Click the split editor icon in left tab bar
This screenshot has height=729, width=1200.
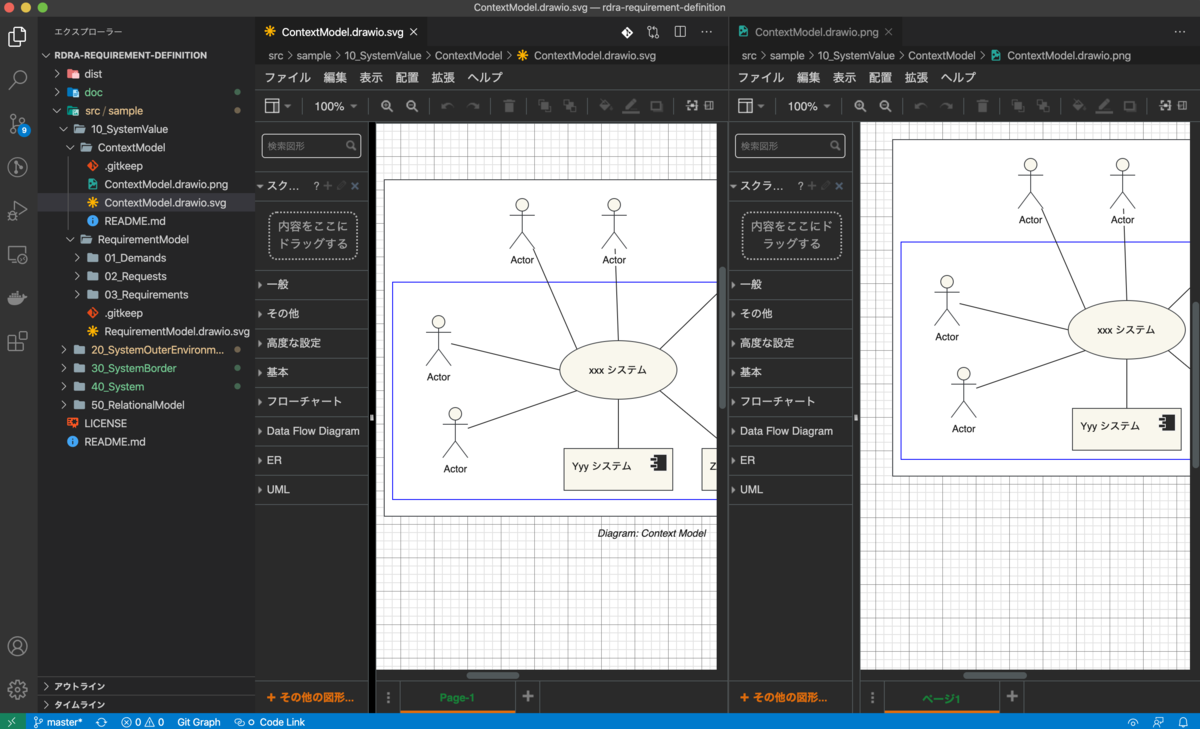(680, 32)
